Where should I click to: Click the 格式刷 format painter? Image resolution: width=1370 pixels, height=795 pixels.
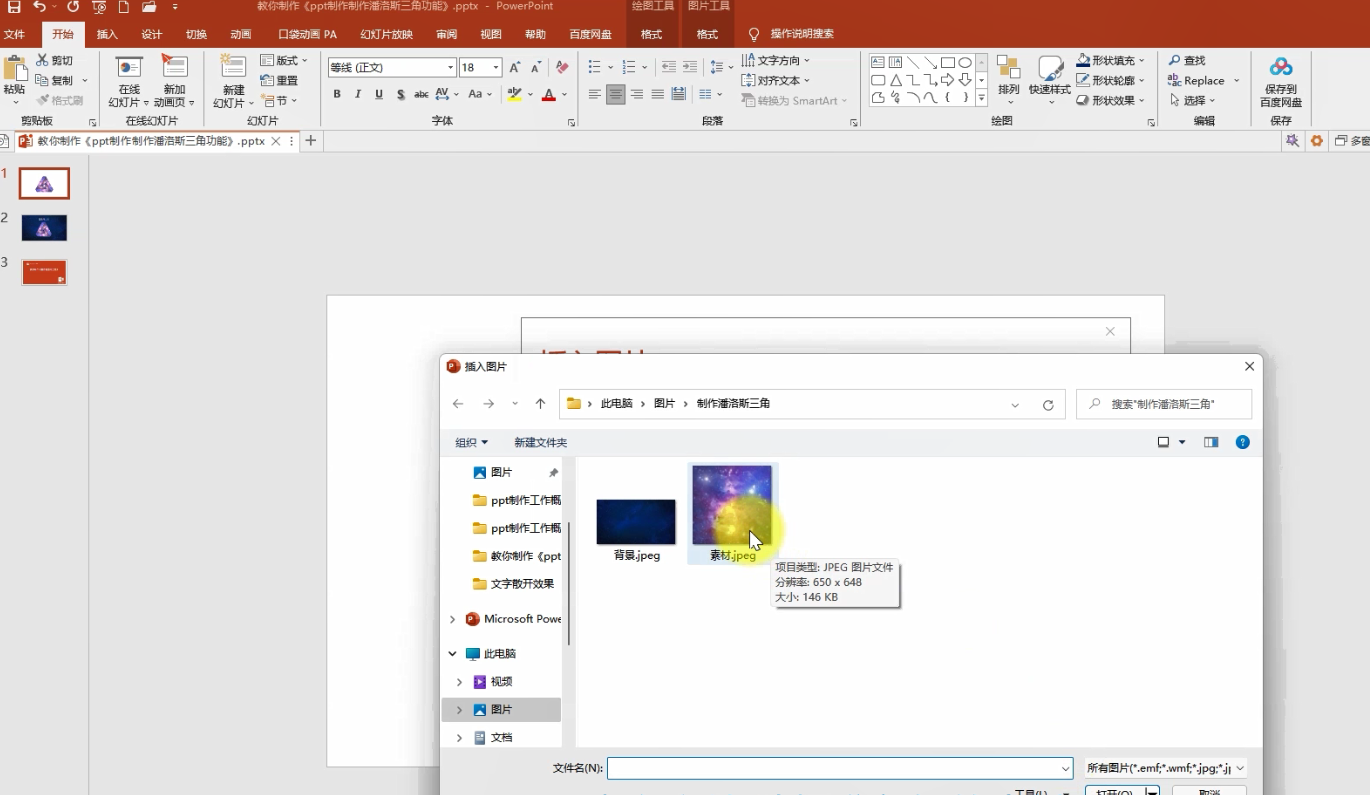pos(59,101)
